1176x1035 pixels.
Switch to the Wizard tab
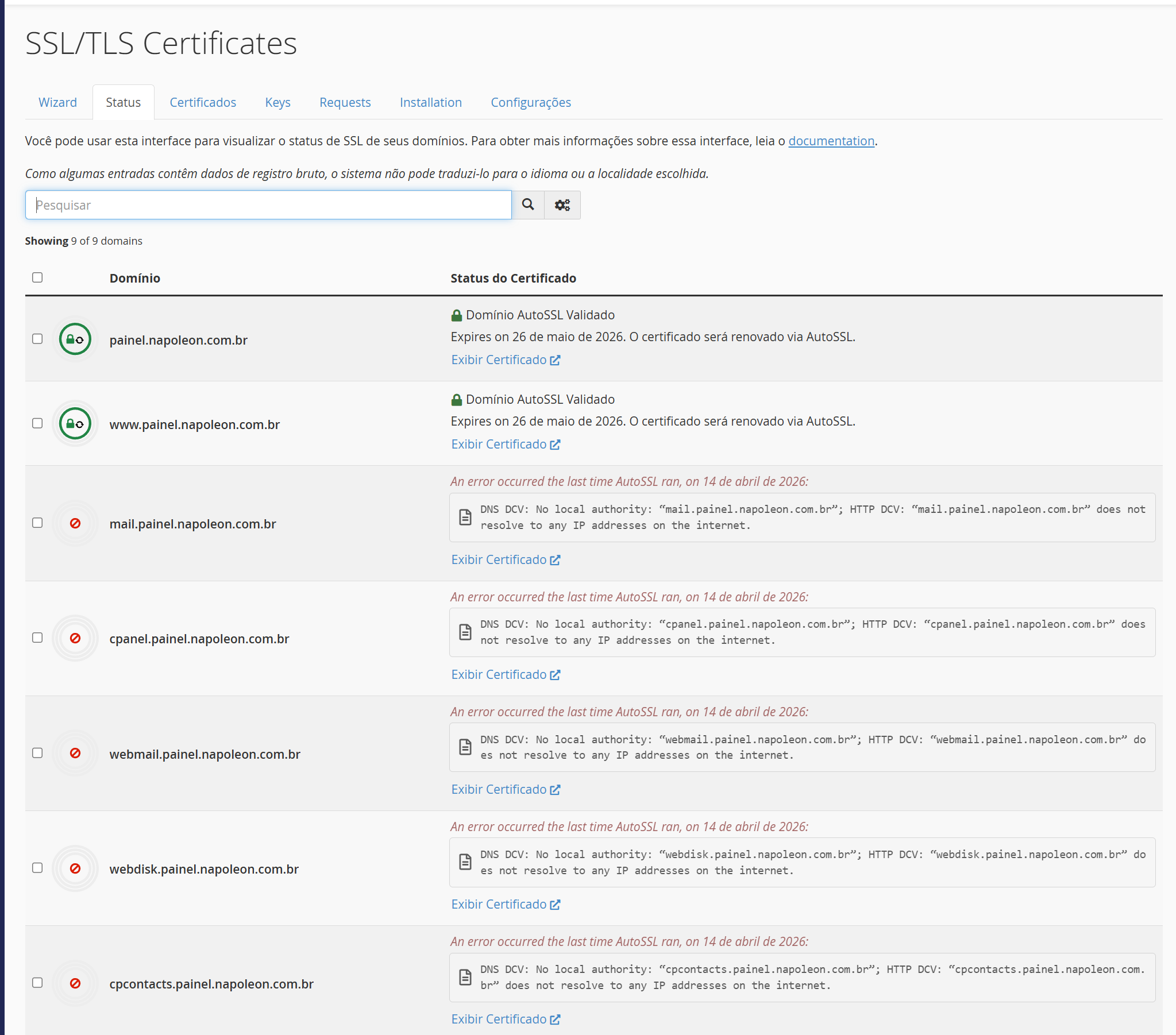57,102
